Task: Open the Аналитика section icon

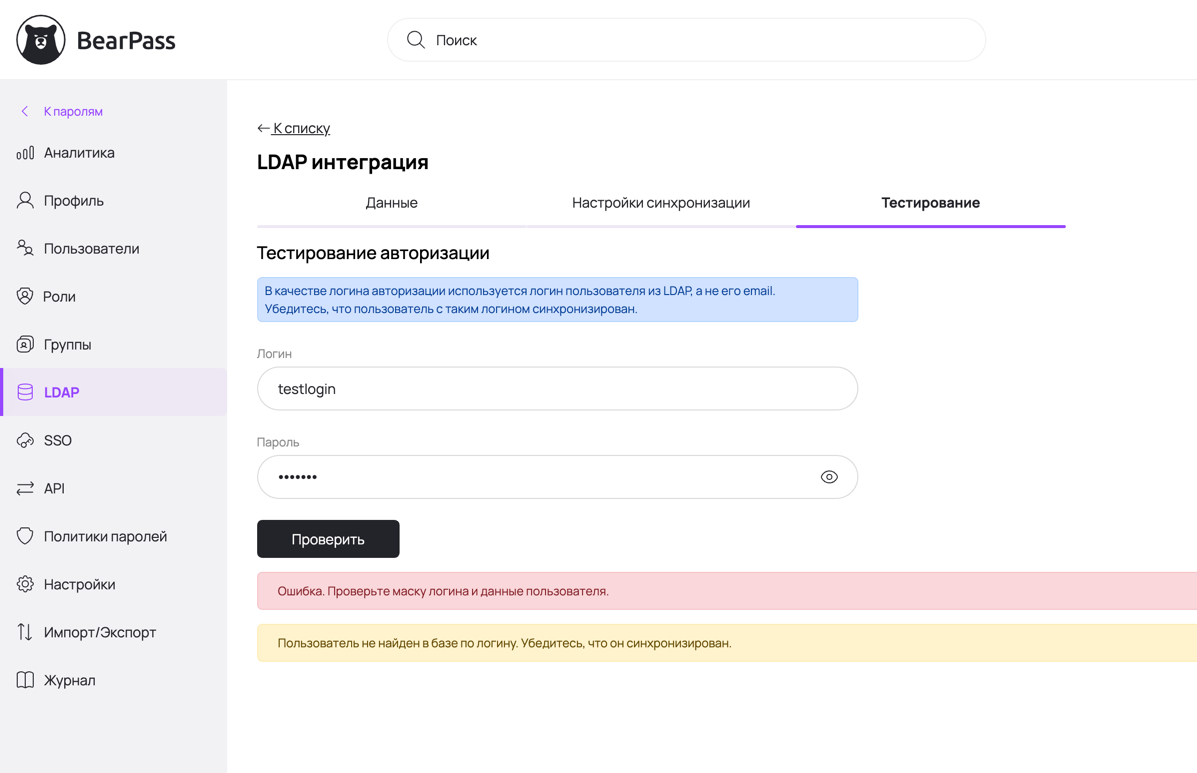Action: (x=24, y=152)
